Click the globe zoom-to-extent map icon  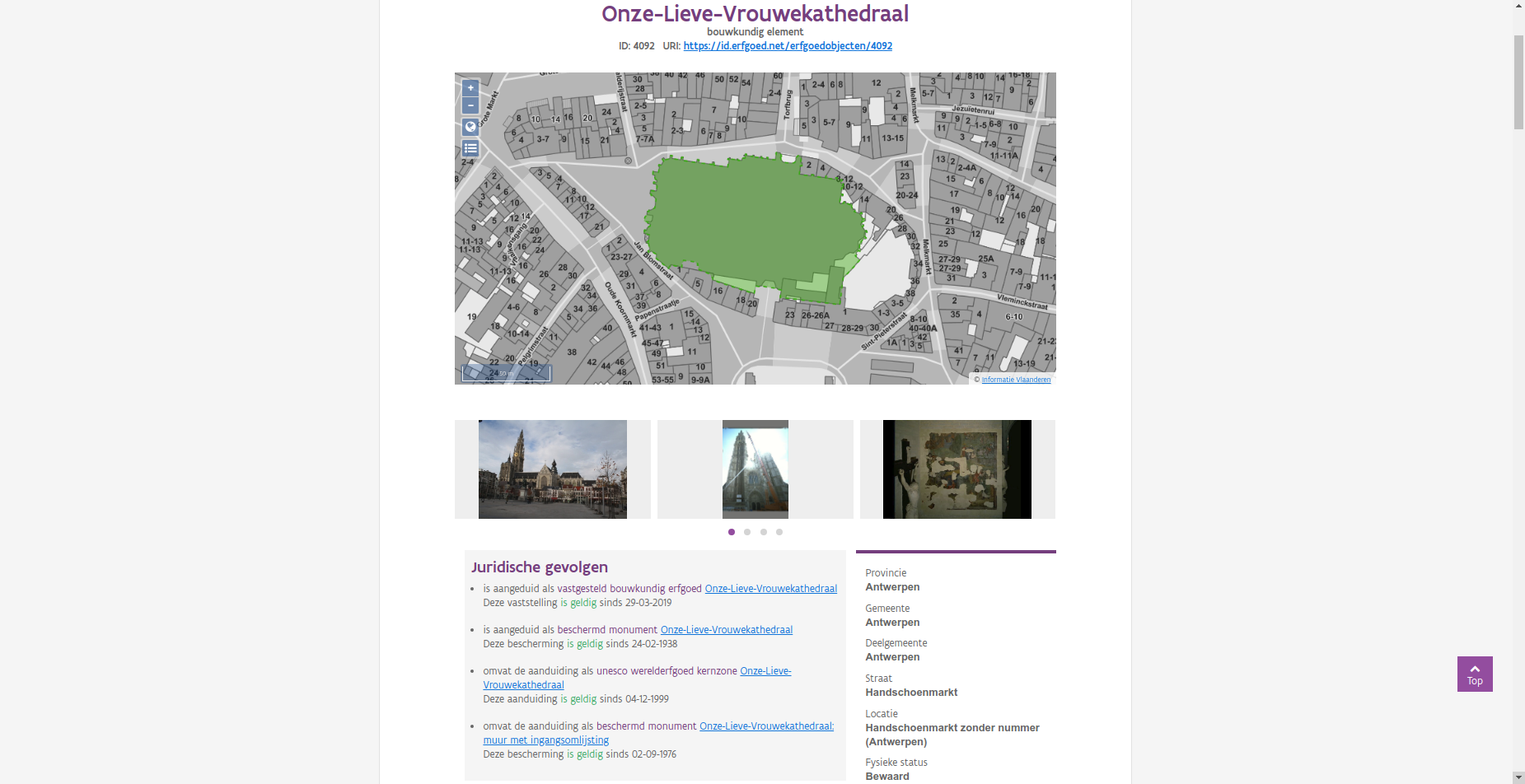[470, 127]
